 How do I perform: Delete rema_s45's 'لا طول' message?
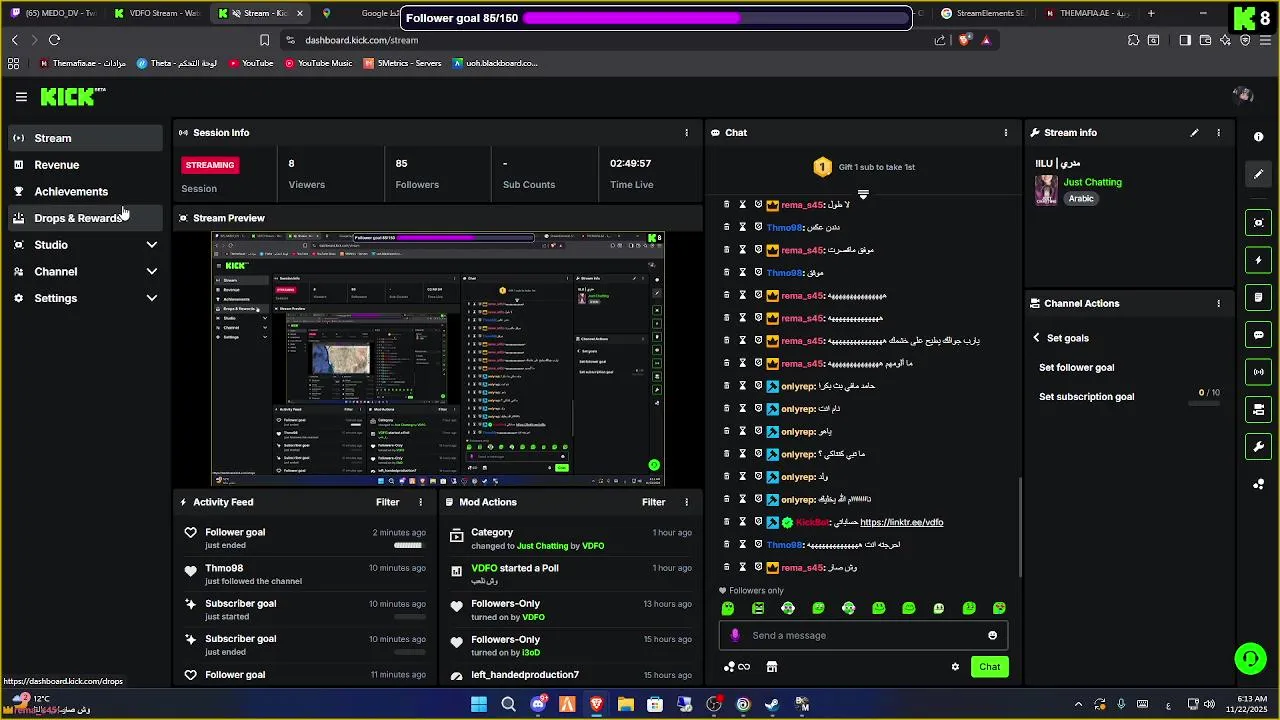point(727,204)
